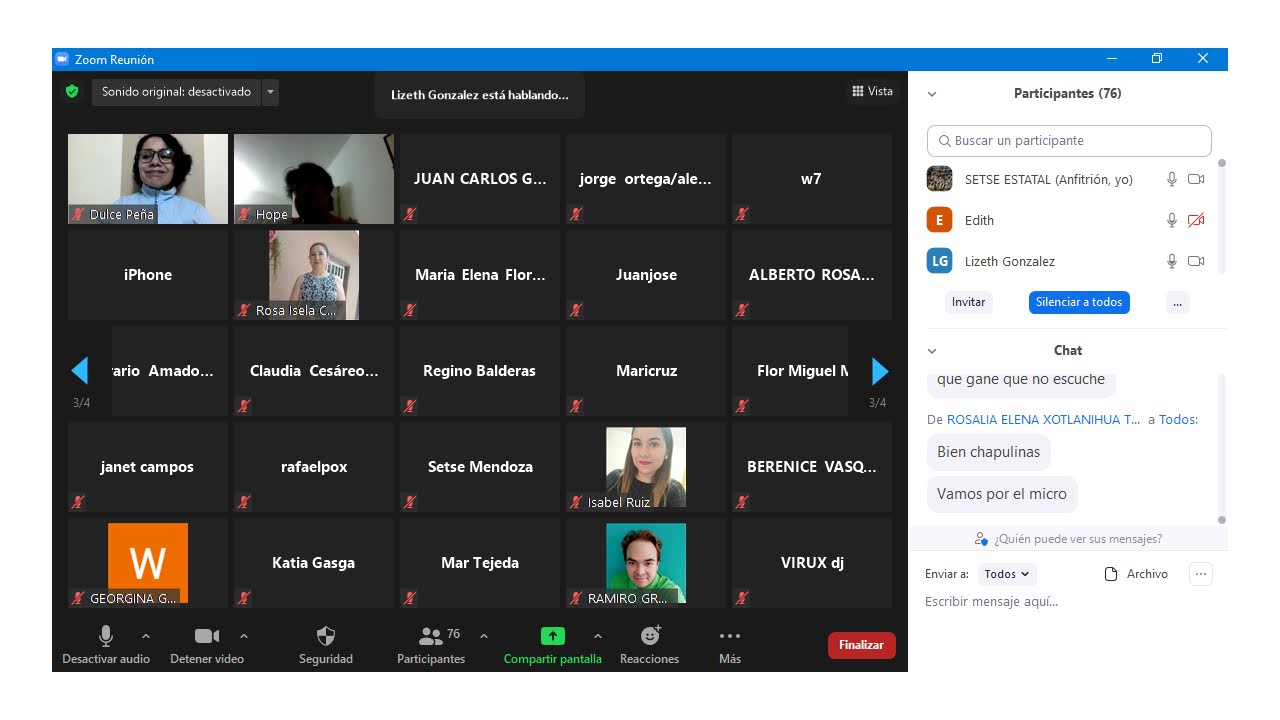This screenshot has height=720, width=1280.
Task: Select the Hope video thumbnail
Action: (314, 179)
